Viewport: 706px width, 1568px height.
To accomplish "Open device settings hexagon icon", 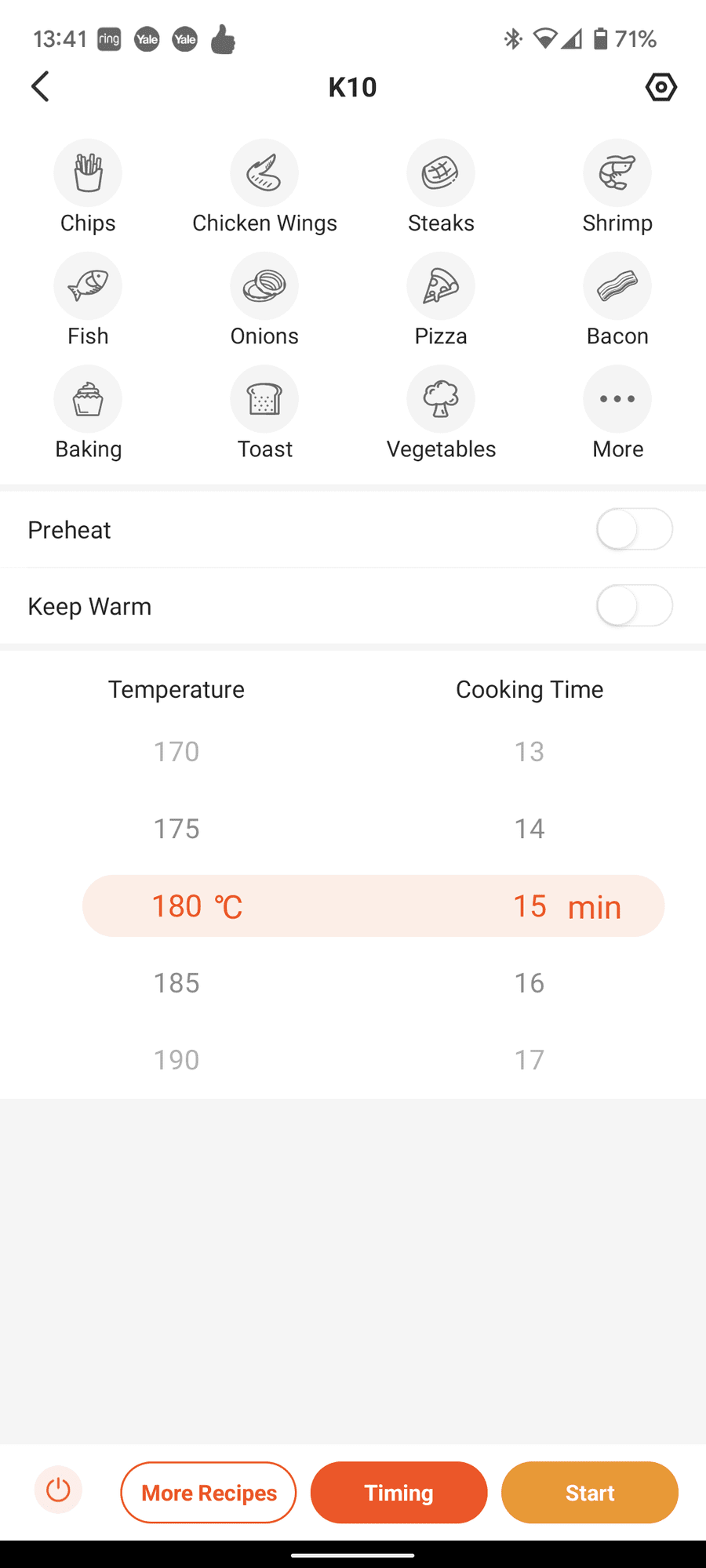I will click(x=661, y=86).
